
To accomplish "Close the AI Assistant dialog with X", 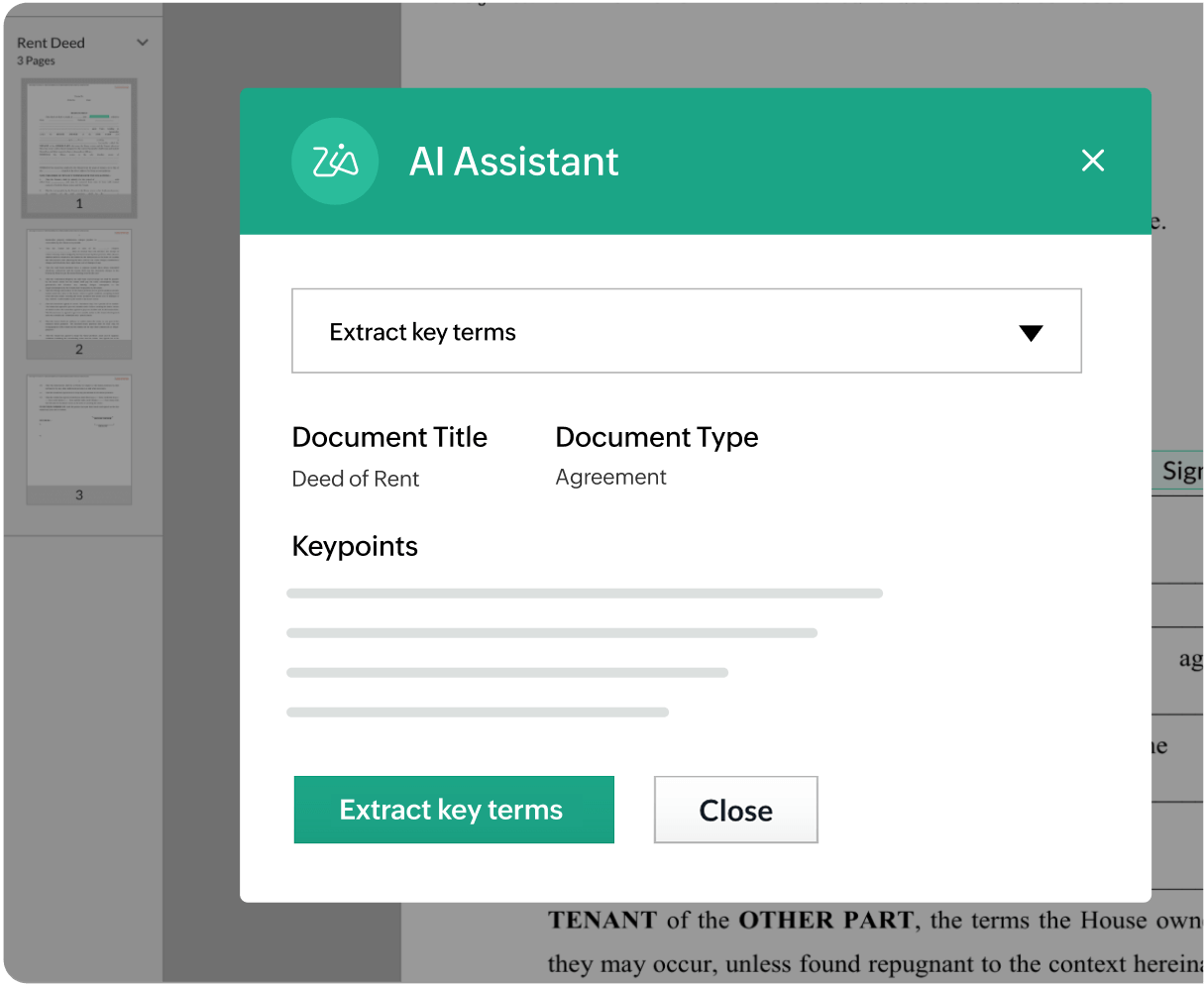I will pos(1093,161).
